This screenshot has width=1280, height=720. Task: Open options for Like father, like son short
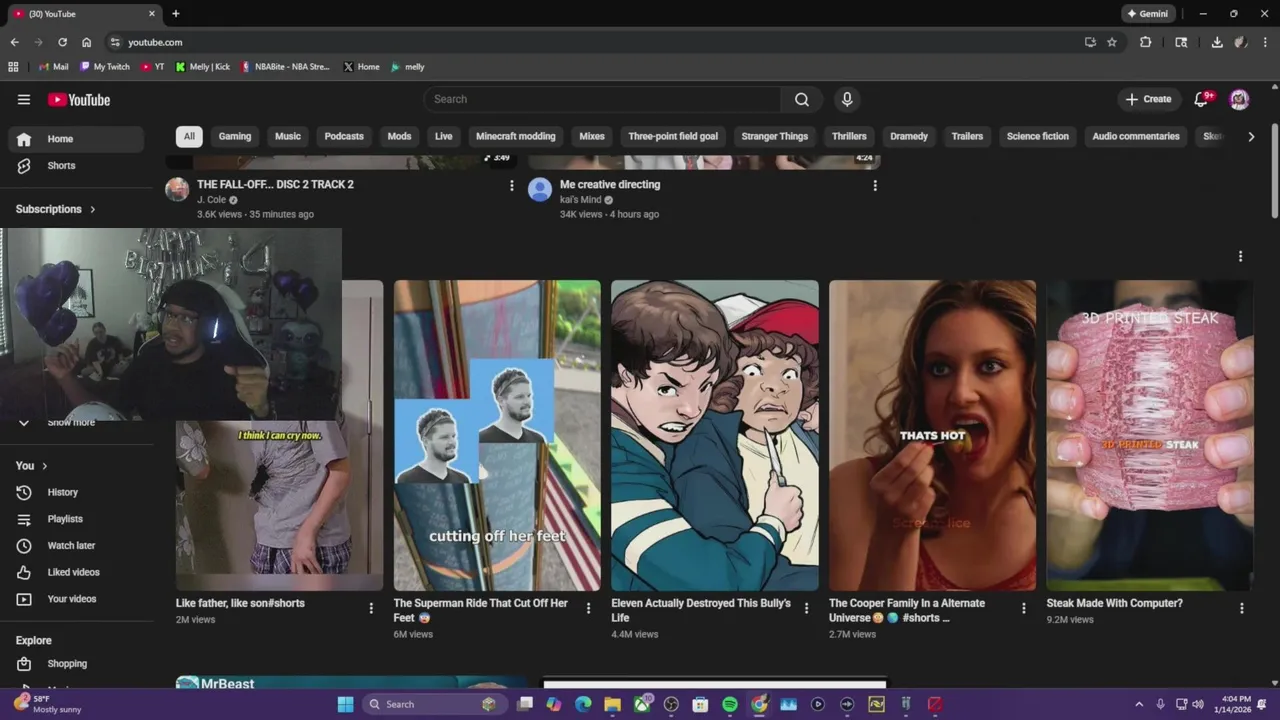click(371, 608)
